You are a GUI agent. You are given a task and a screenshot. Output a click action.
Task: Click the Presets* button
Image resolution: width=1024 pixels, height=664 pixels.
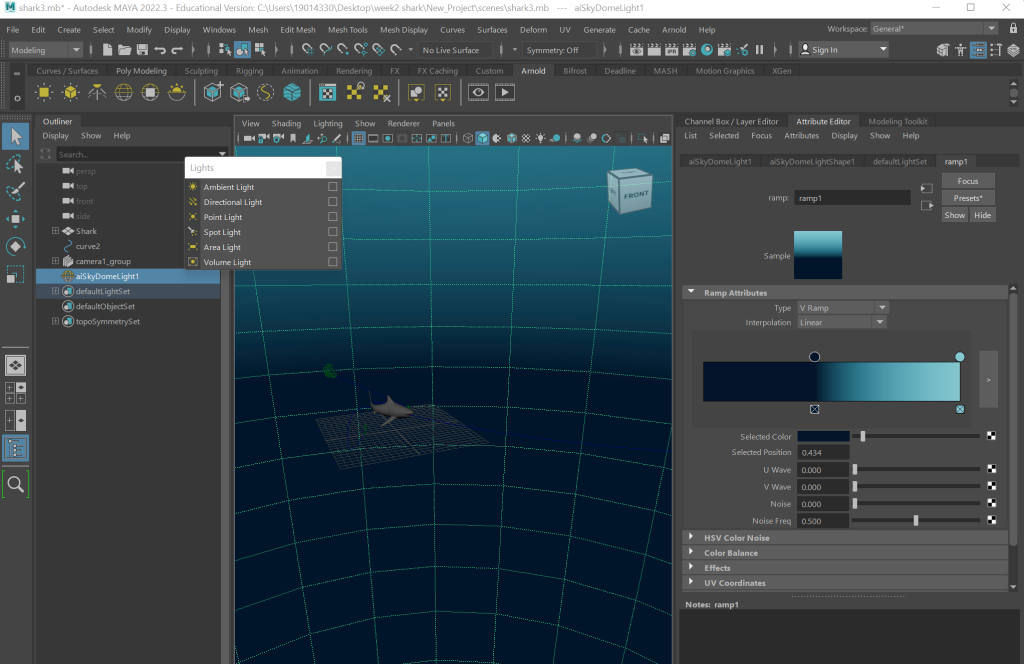pos(967,198)
